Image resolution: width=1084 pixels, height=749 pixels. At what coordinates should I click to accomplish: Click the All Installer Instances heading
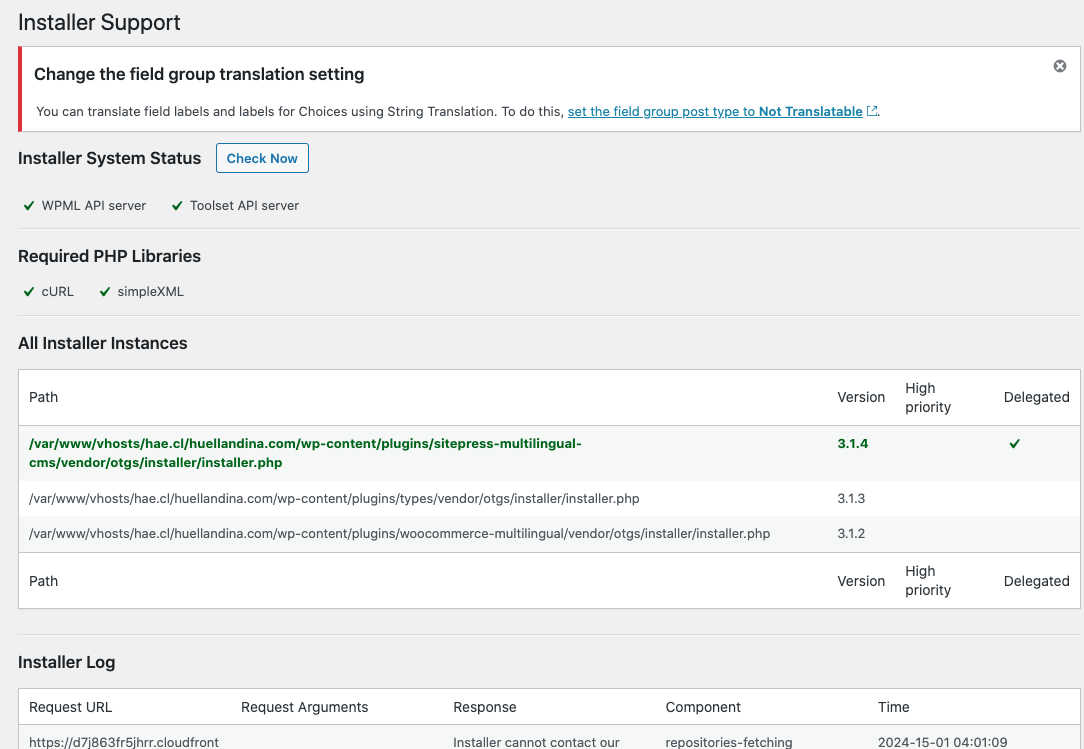pyautogui.click(x=102, y=343)
